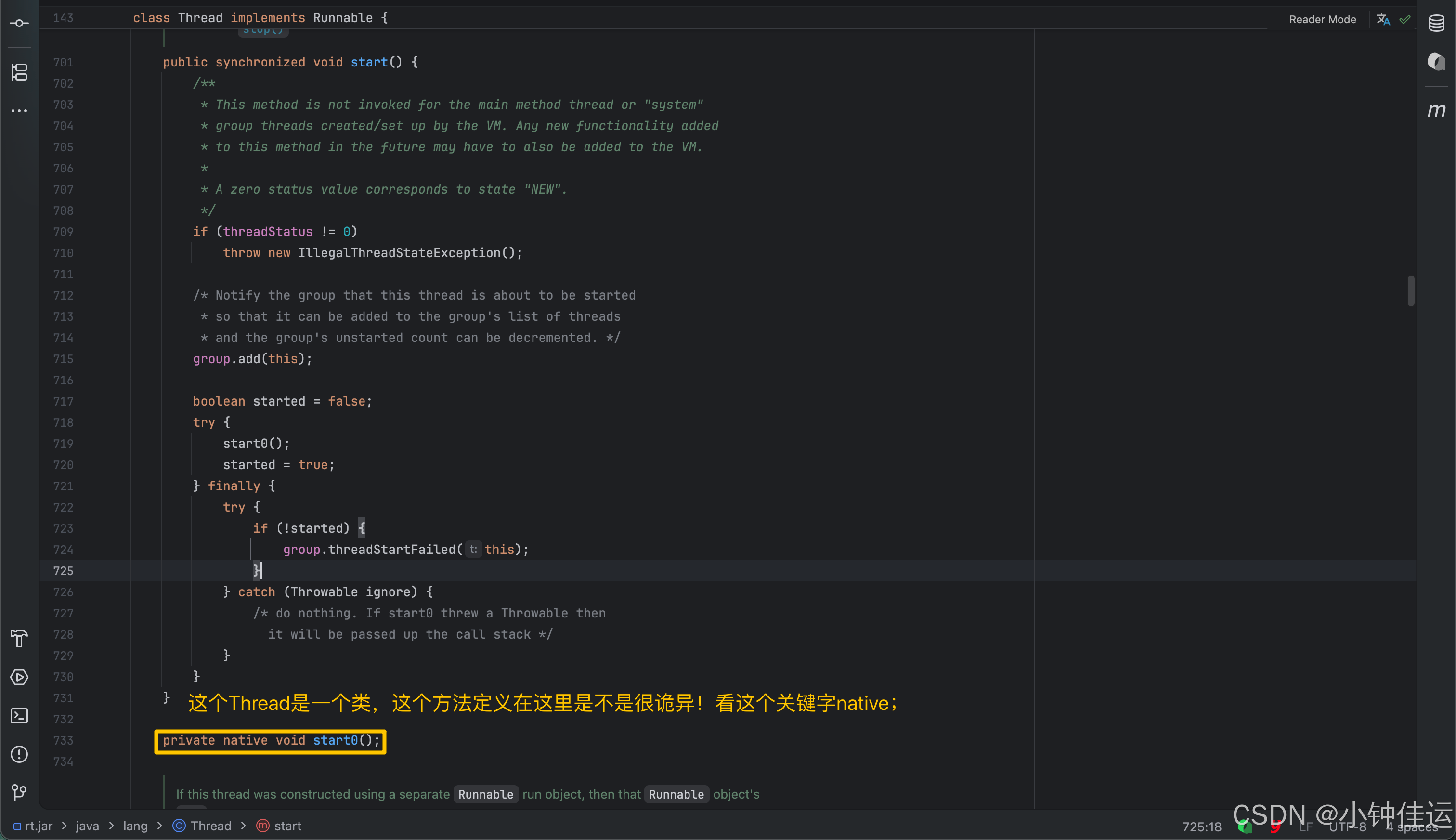Open the Problems tool window
1456x840 pixels.
pos(19,754)
